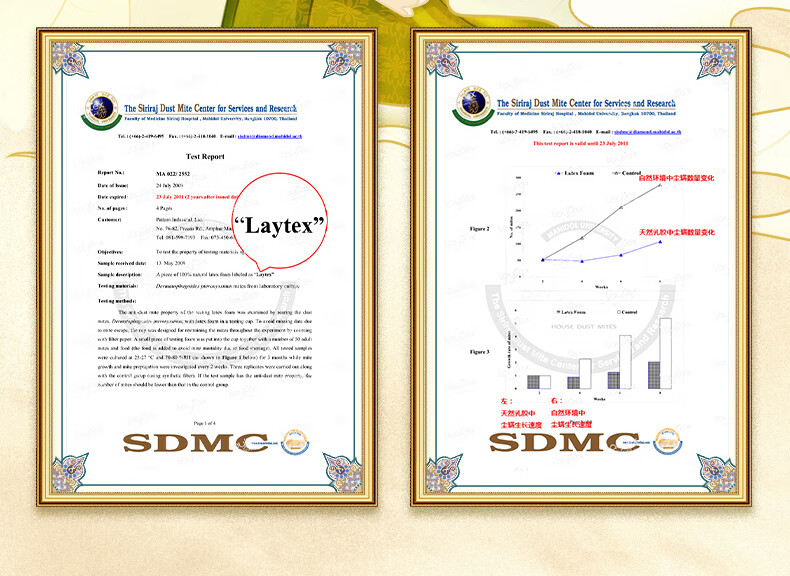The height and width of the screenshot is (576, 790).
Task: Click the bar chart in Figure 3
Action: [x=595, y=353]
